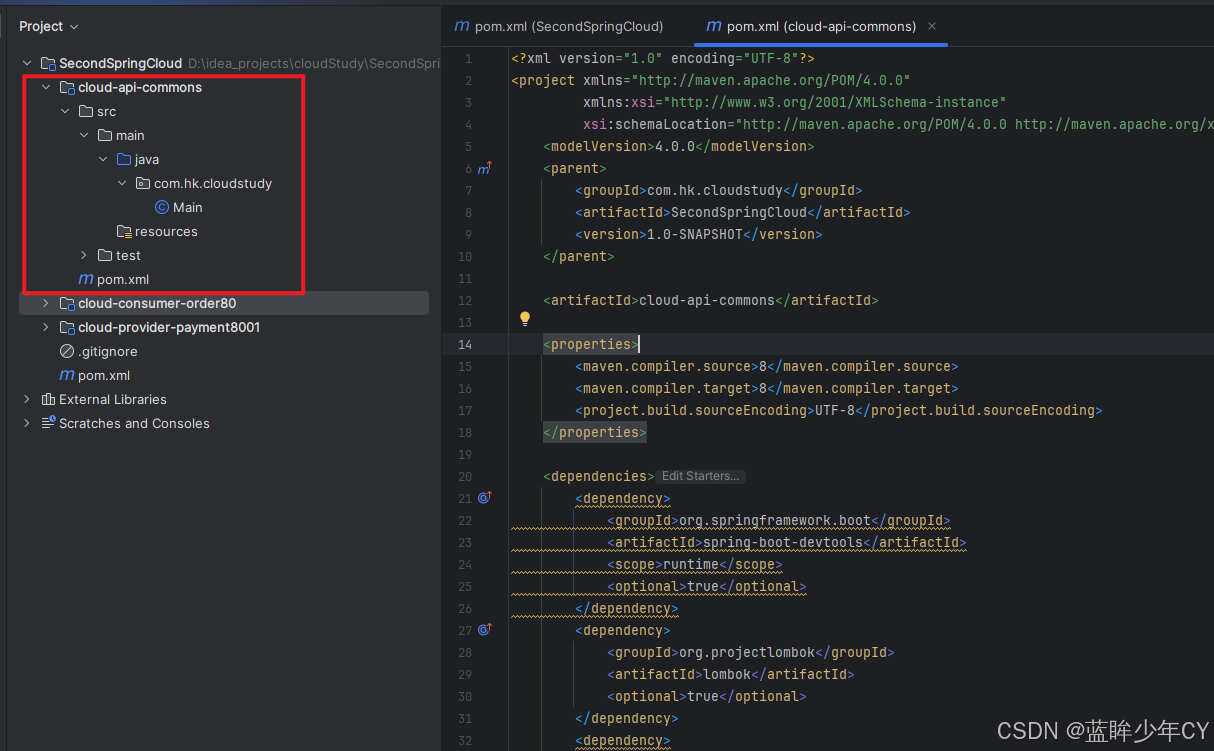
Task: Click the src folder icon
Action: [x=86, y=111]
